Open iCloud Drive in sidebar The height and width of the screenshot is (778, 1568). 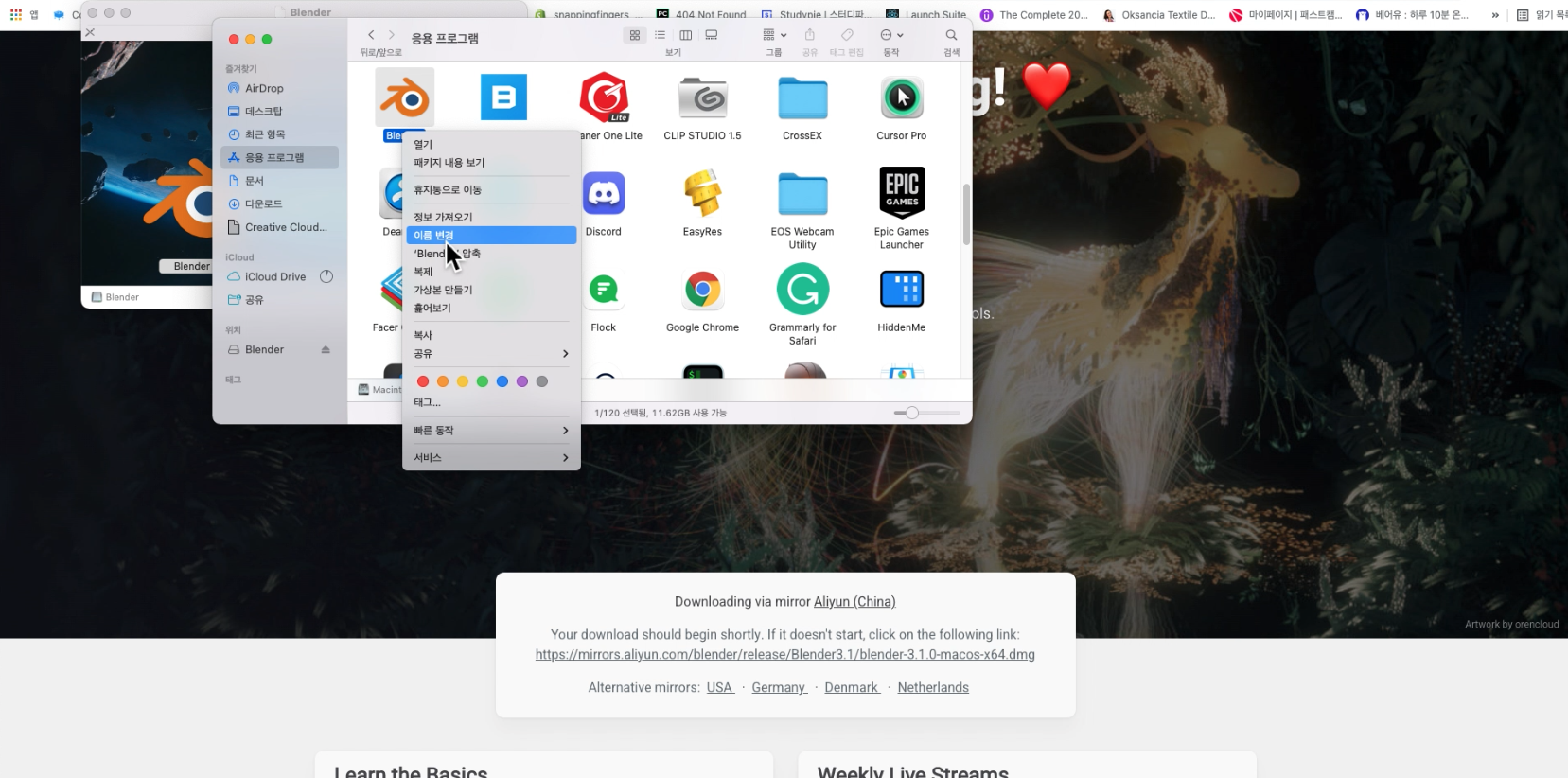279,276
